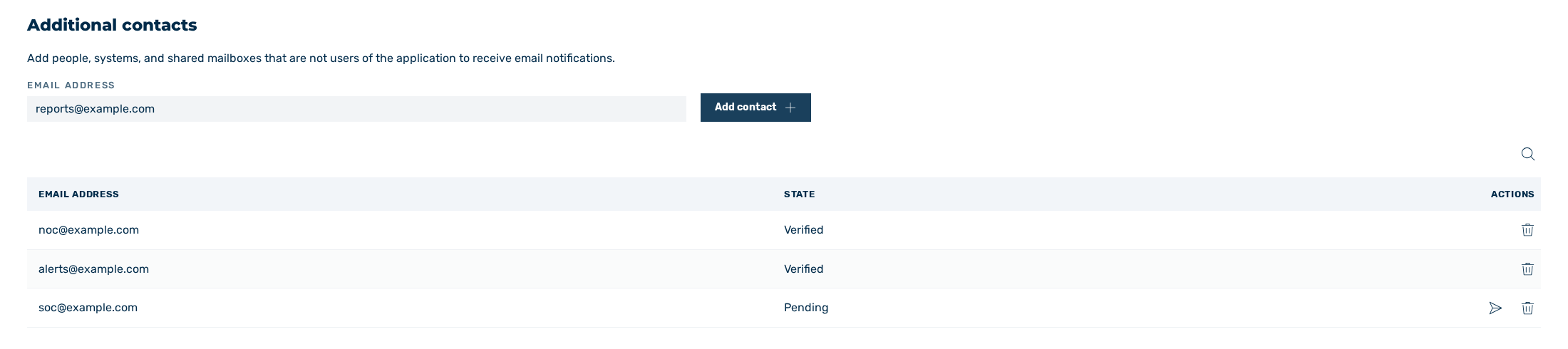This screenshot has height=349, width=1568.
Task: Click the Actions column header
Action: coord(1512,194)
